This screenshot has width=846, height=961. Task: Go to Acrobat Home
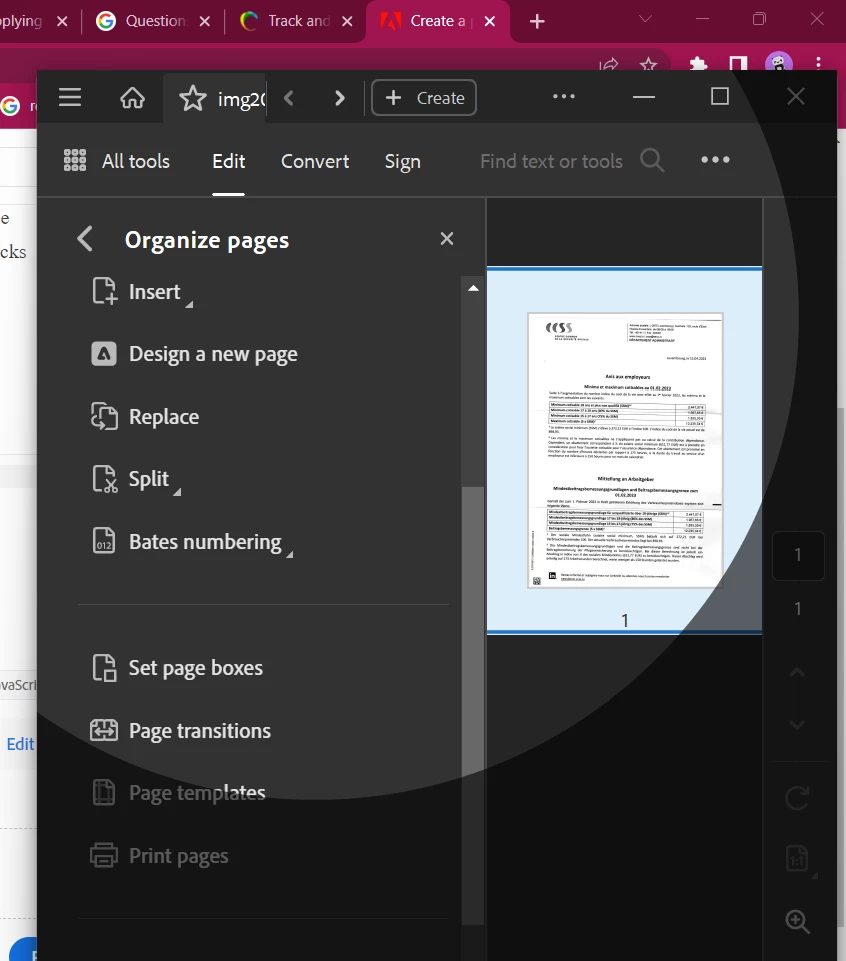tap(132, 97)
